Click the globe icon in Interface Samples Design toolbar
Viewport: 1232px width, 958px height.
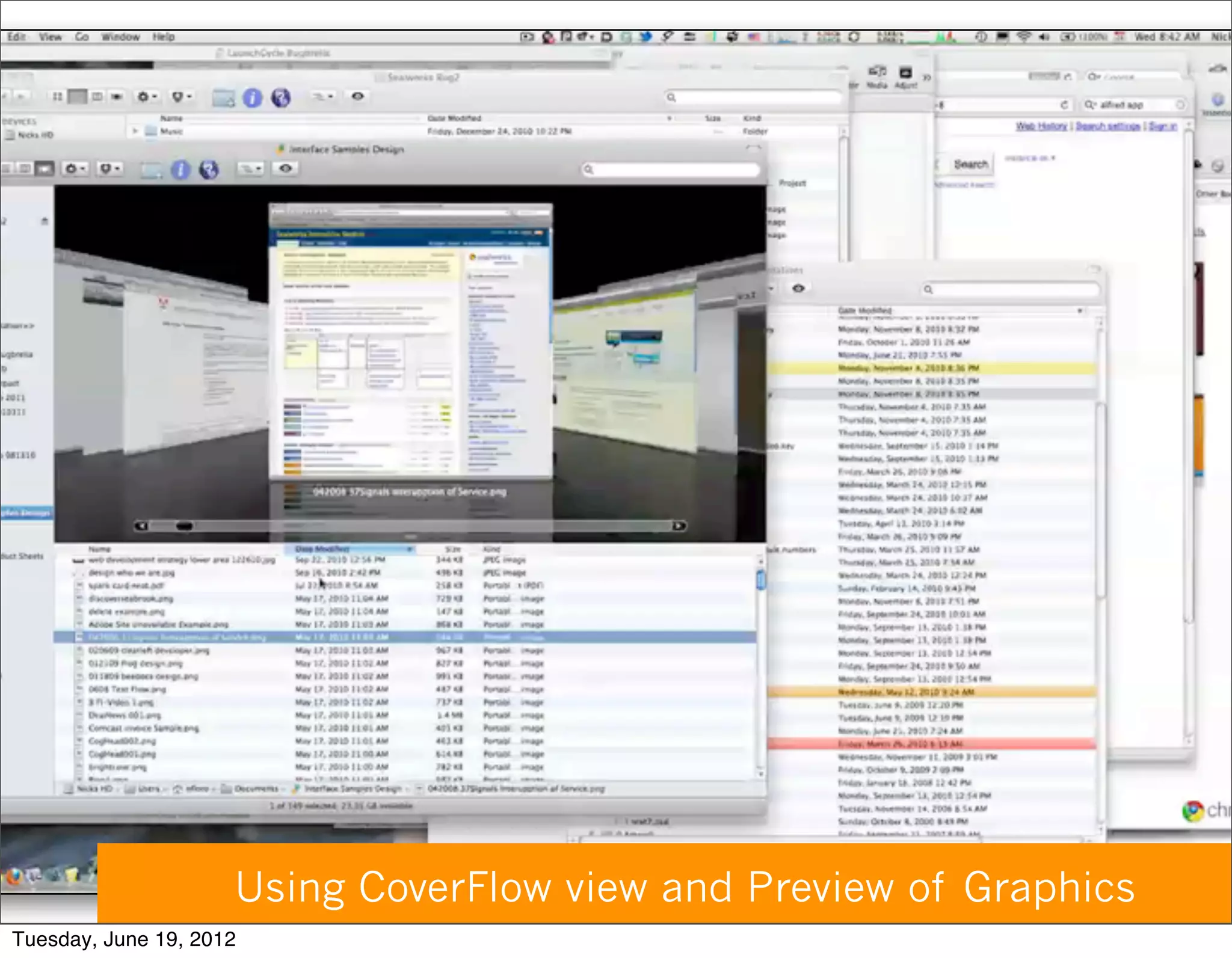coord(209,170)
